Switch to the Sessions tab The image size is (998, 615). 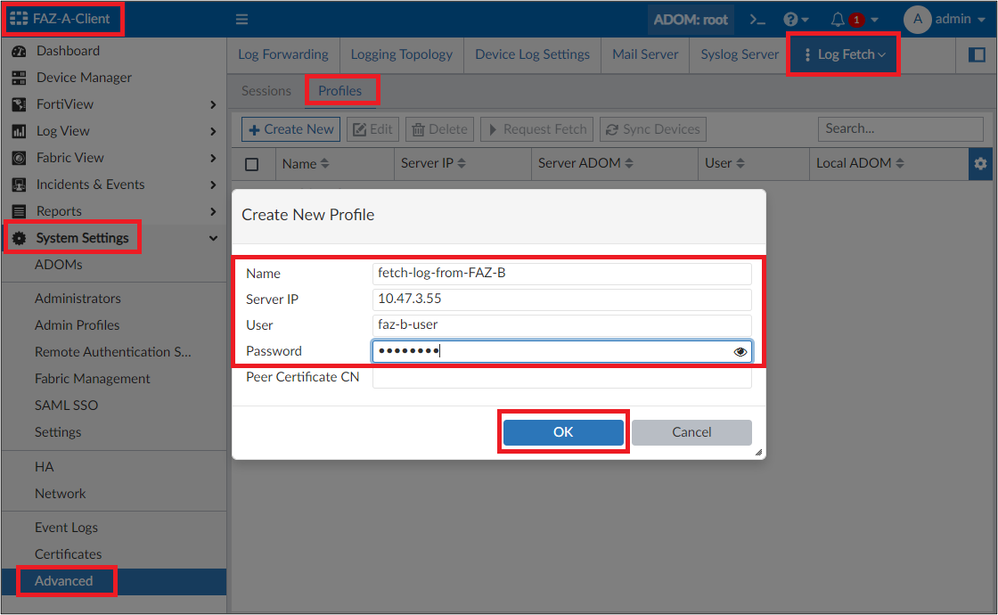pos(266,91)
